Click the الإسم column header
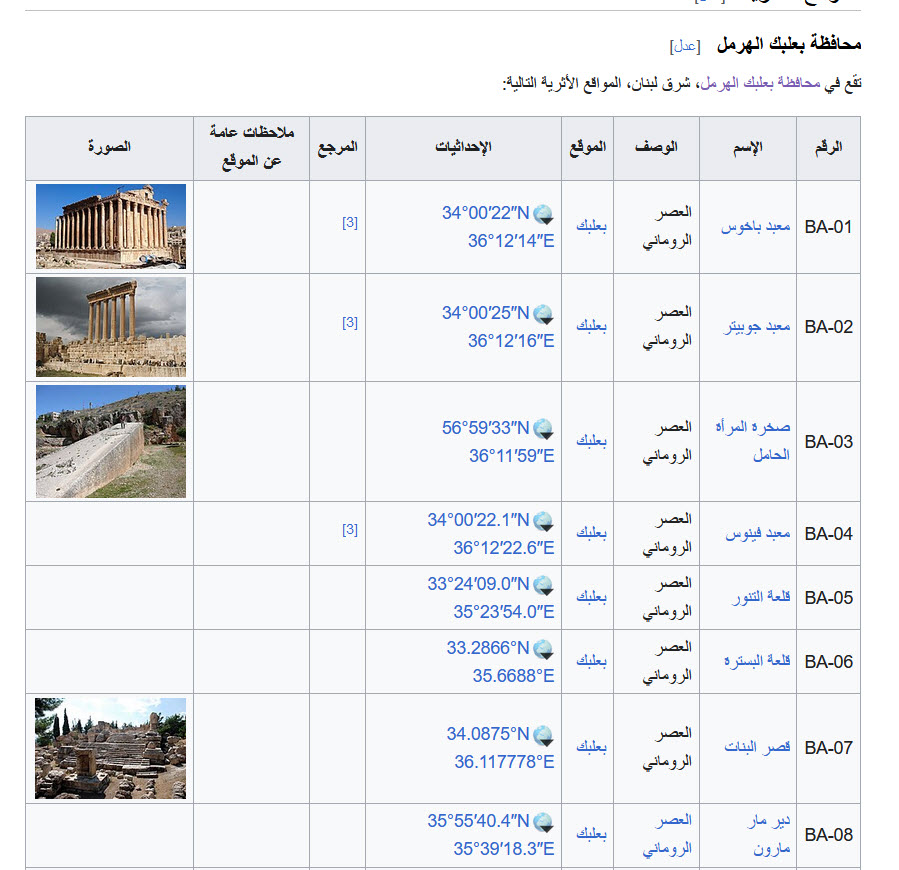 [748, 147]
